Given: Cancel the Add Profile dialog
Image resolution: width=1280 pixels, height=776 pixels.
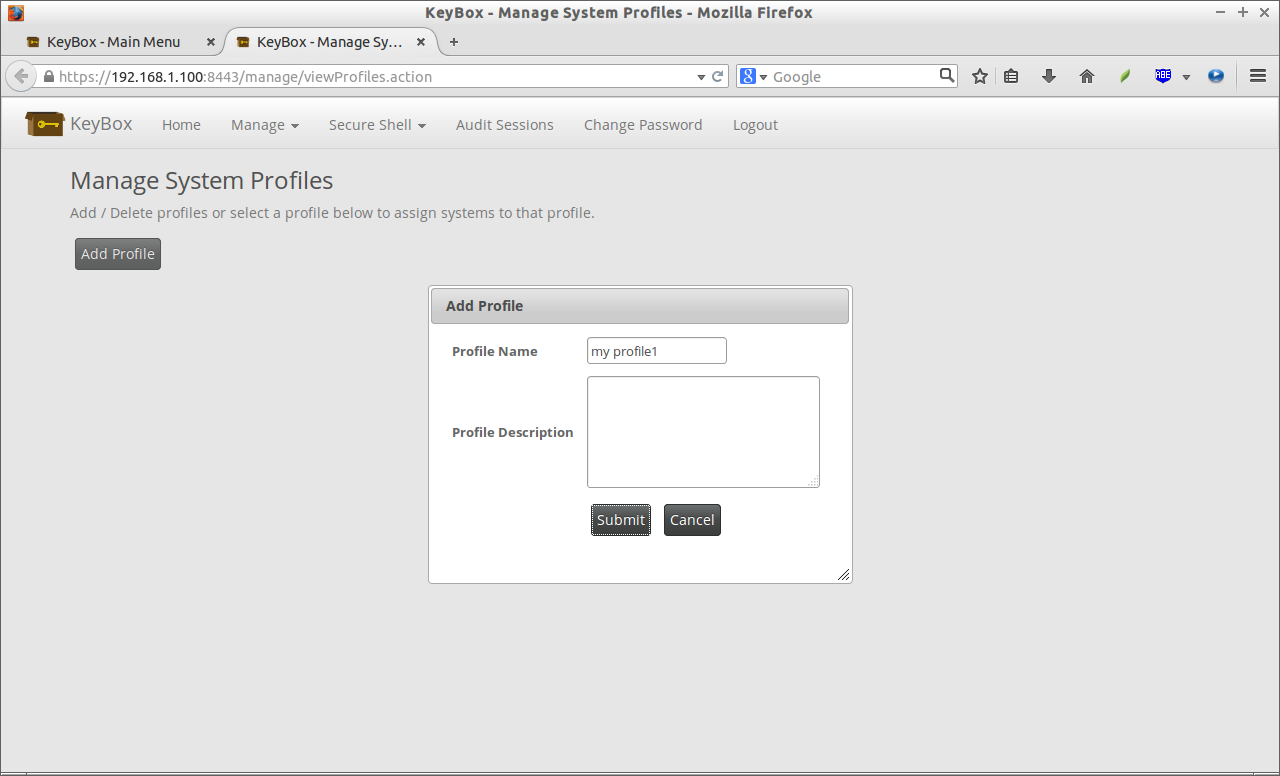Looking at the screenshot, I should [x=692, y=520].
